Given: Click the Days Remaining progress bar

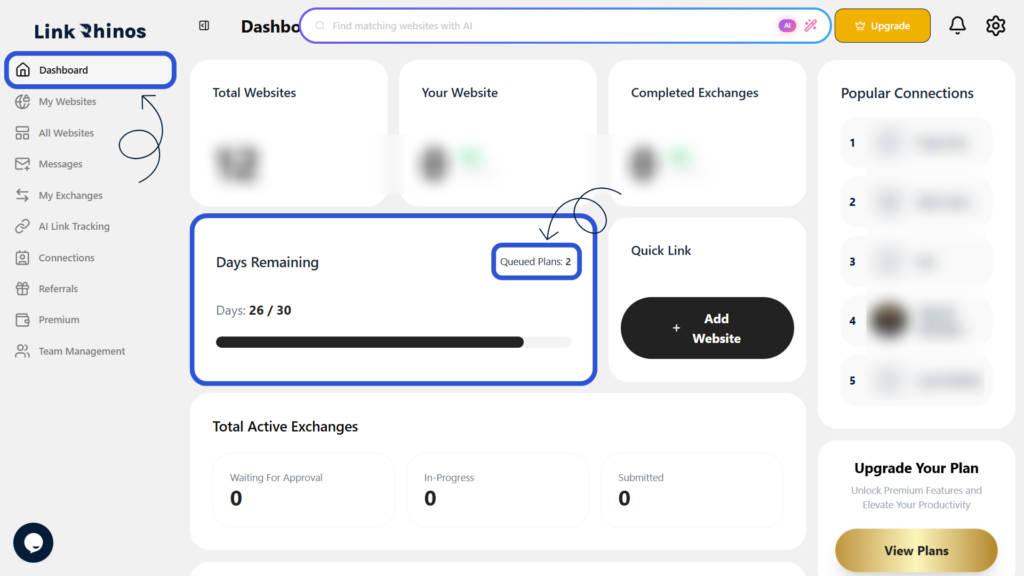Looking at the screenshot, I should (393, 342).
